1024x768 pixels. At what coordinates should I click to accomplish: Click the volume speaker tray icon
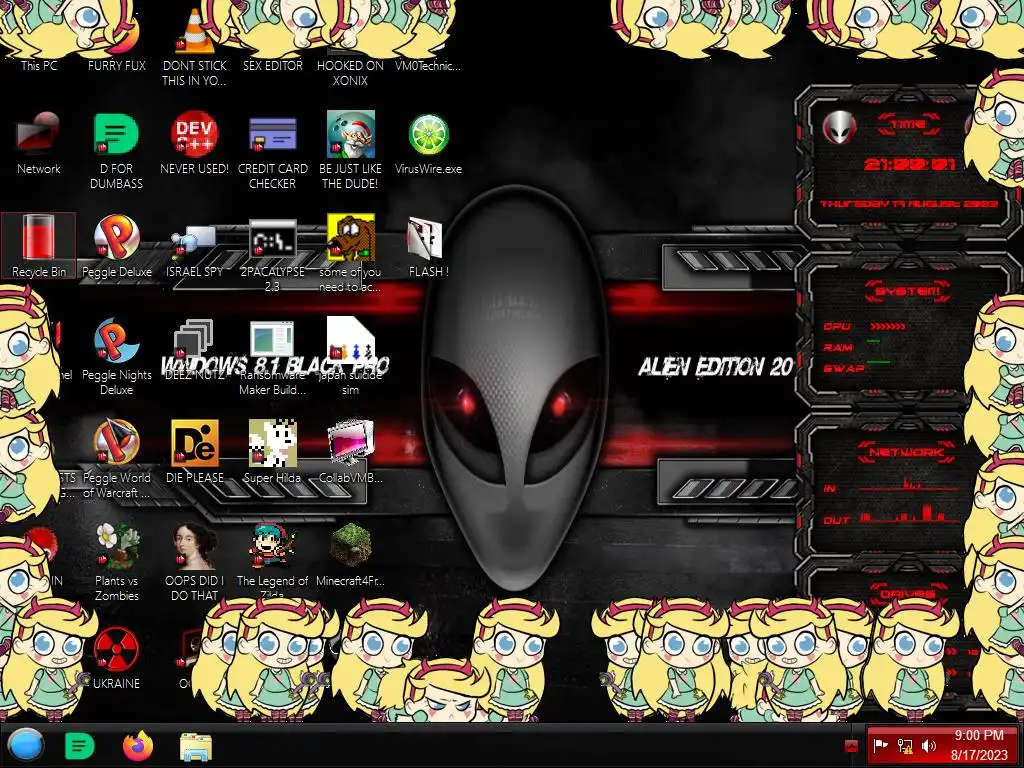pyautogui.click(x=929, y=746)
